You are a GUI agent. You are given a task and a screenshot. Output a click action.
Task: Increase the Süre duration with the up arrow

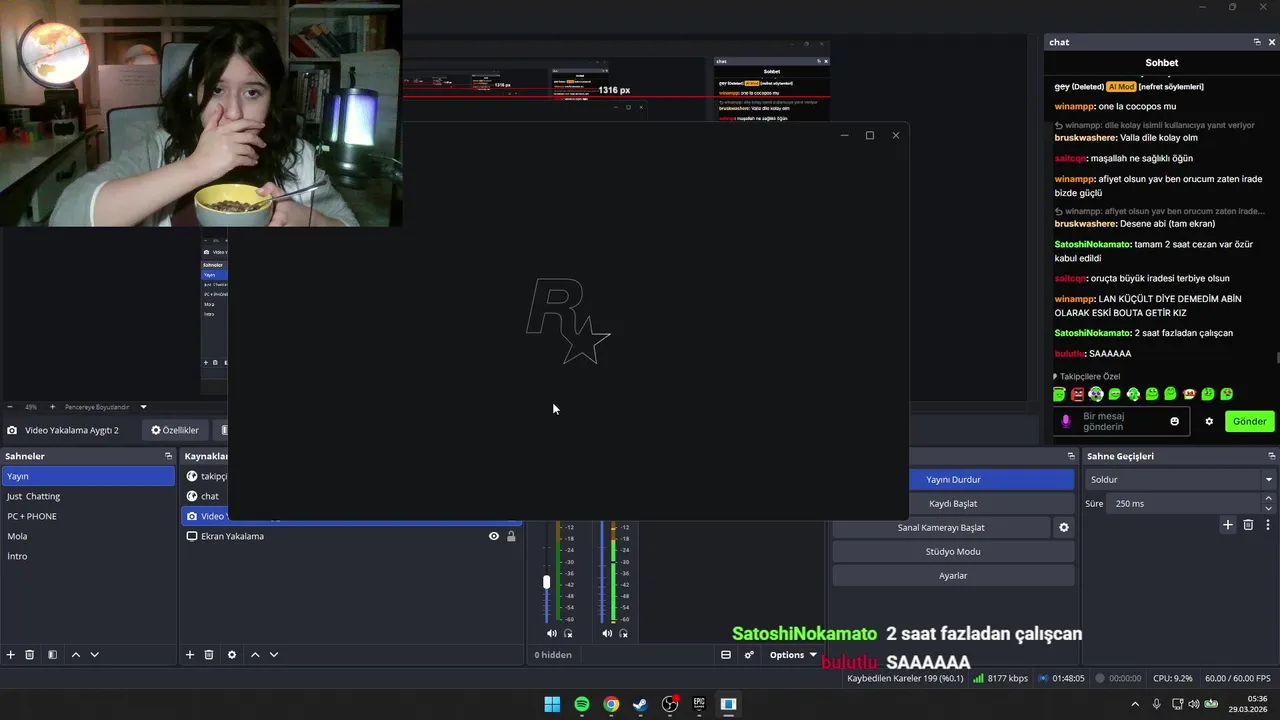[x=1268, y=498]
